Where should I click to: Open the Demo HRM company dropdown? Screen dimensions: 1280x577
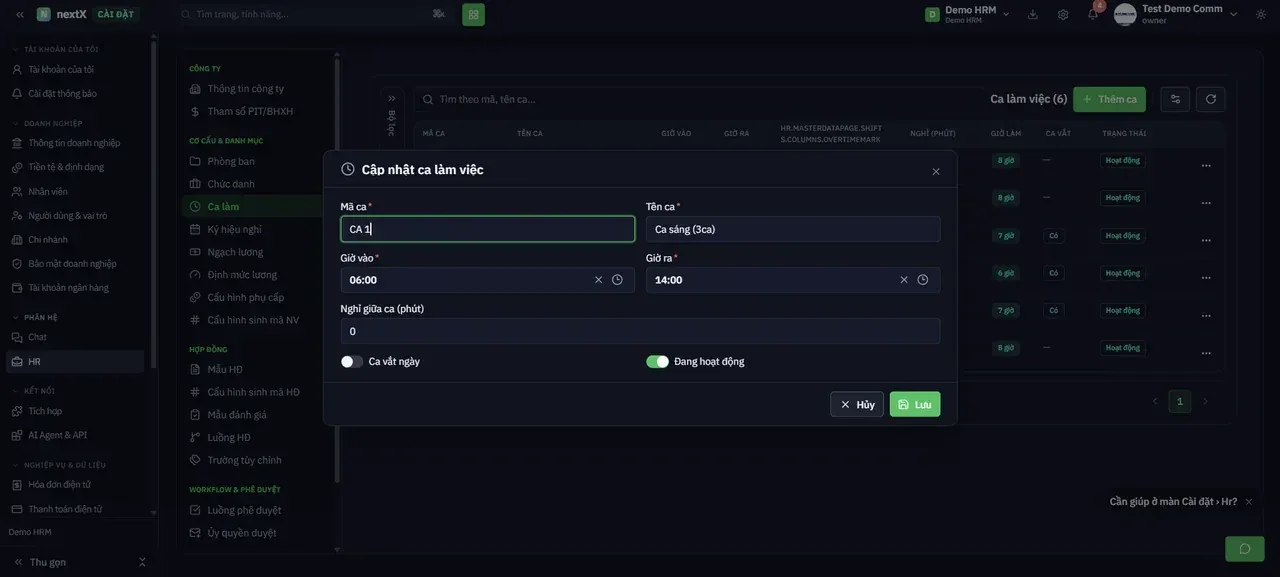tap(968, 14)
